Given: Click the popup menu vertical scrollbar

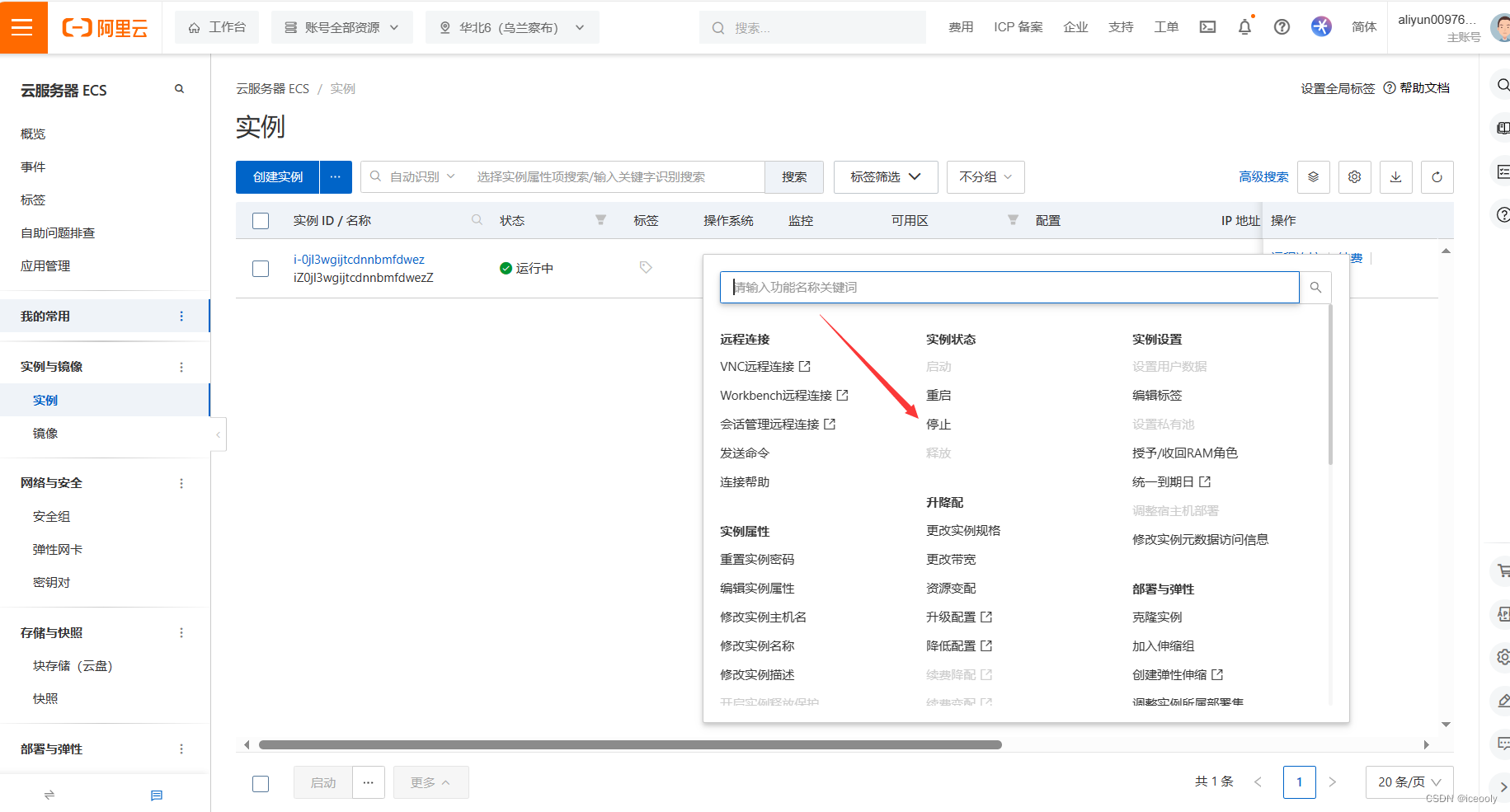Looking at the screenshot, I should 1330,384.
